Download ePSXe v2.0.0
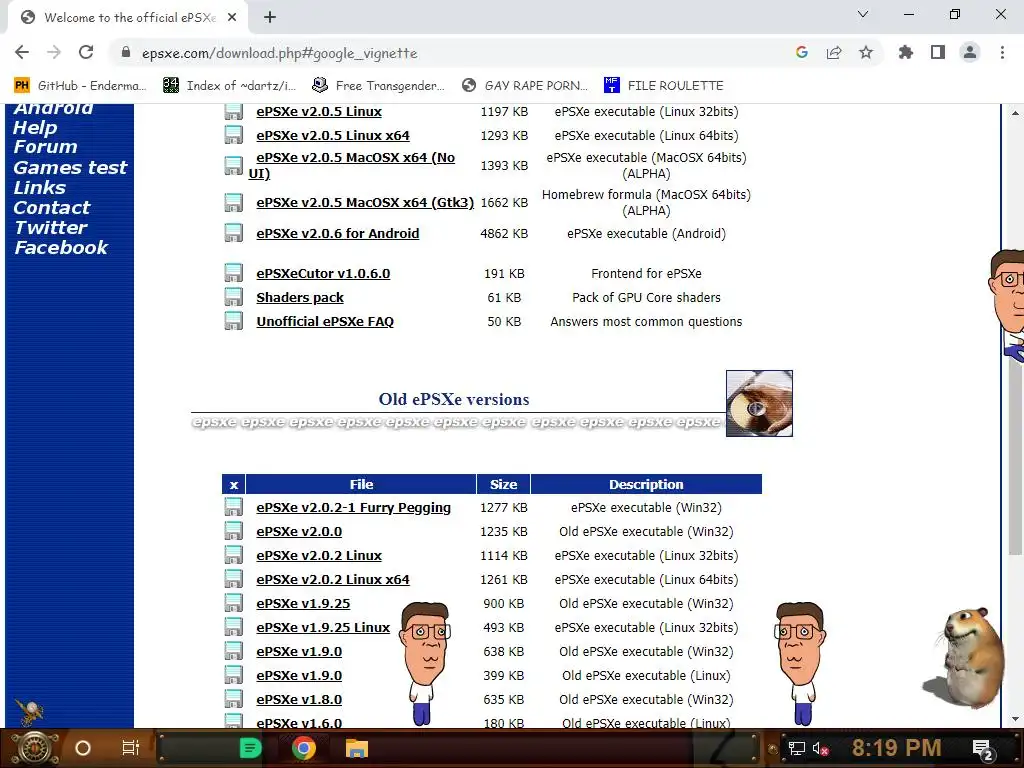 (299, 532)
